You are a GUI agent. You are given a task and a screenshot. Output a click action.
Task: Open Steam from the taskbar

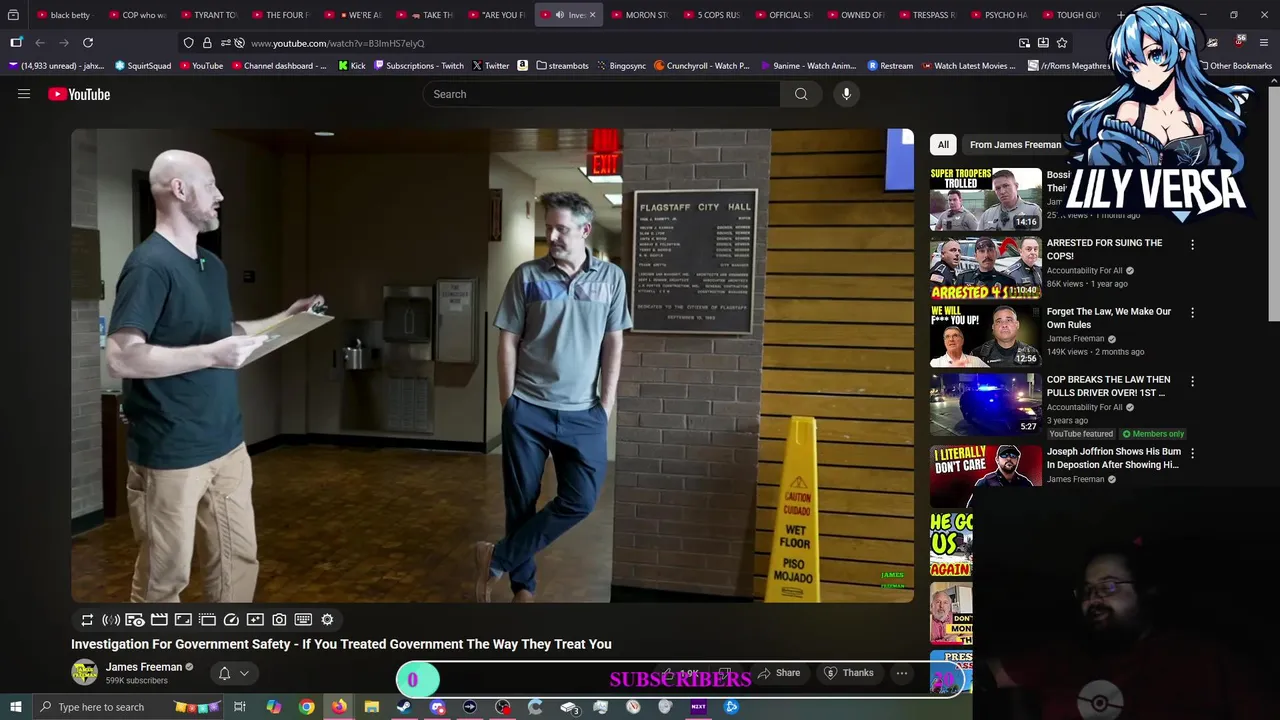click(404, 707)
